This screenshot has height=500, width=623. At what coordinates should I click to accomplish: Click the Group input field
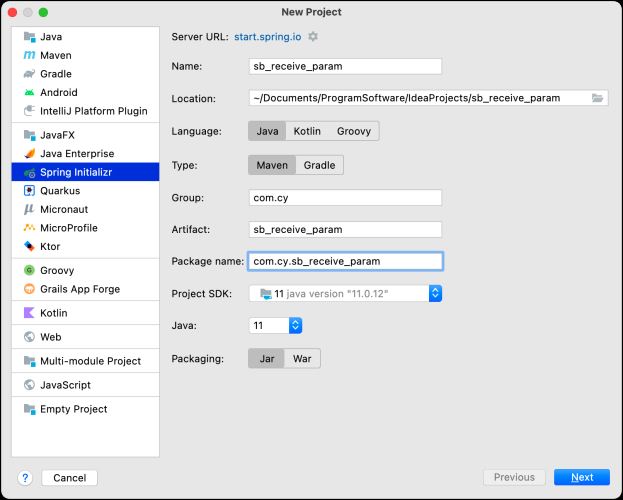[x=345, y=198]
